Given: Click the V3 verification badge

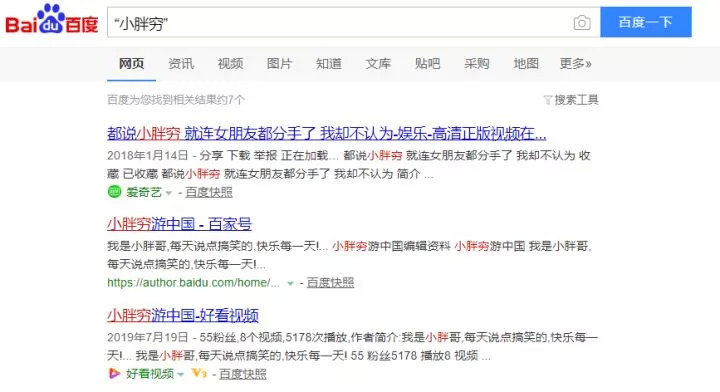Looking at the screenshot, I should pos(199,373).
